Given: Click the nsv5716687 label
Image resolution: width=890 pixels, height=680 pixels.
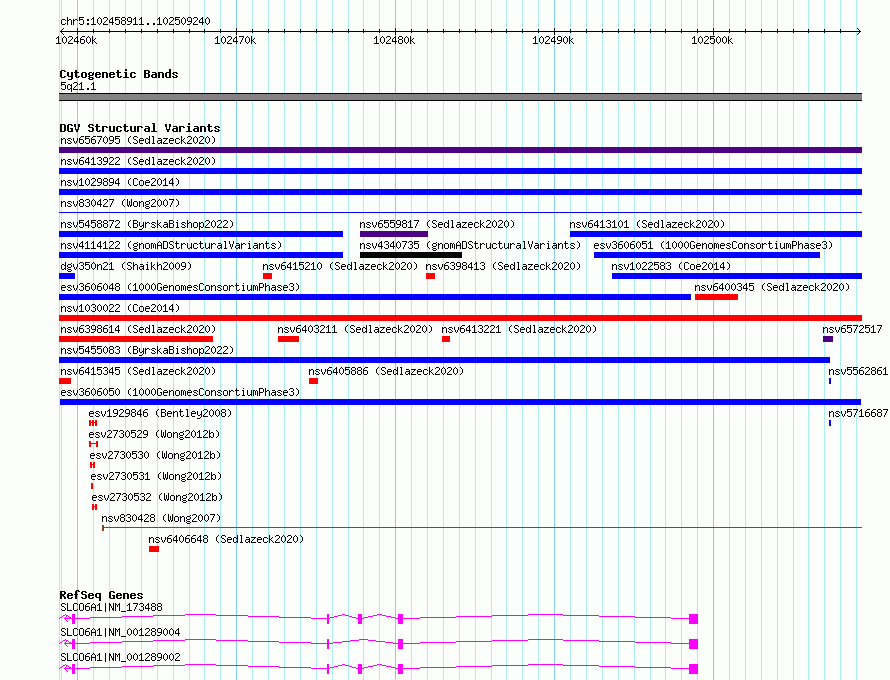Looking at the screenshot, I should coord(858,413).
